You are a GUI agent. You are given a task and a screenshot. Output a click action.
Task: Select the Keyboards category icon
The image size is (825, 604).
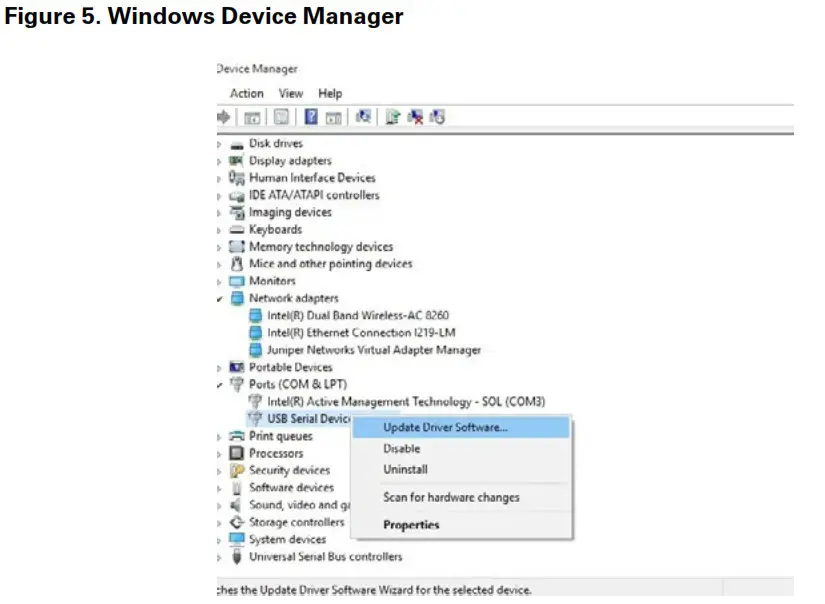(237, 229)
